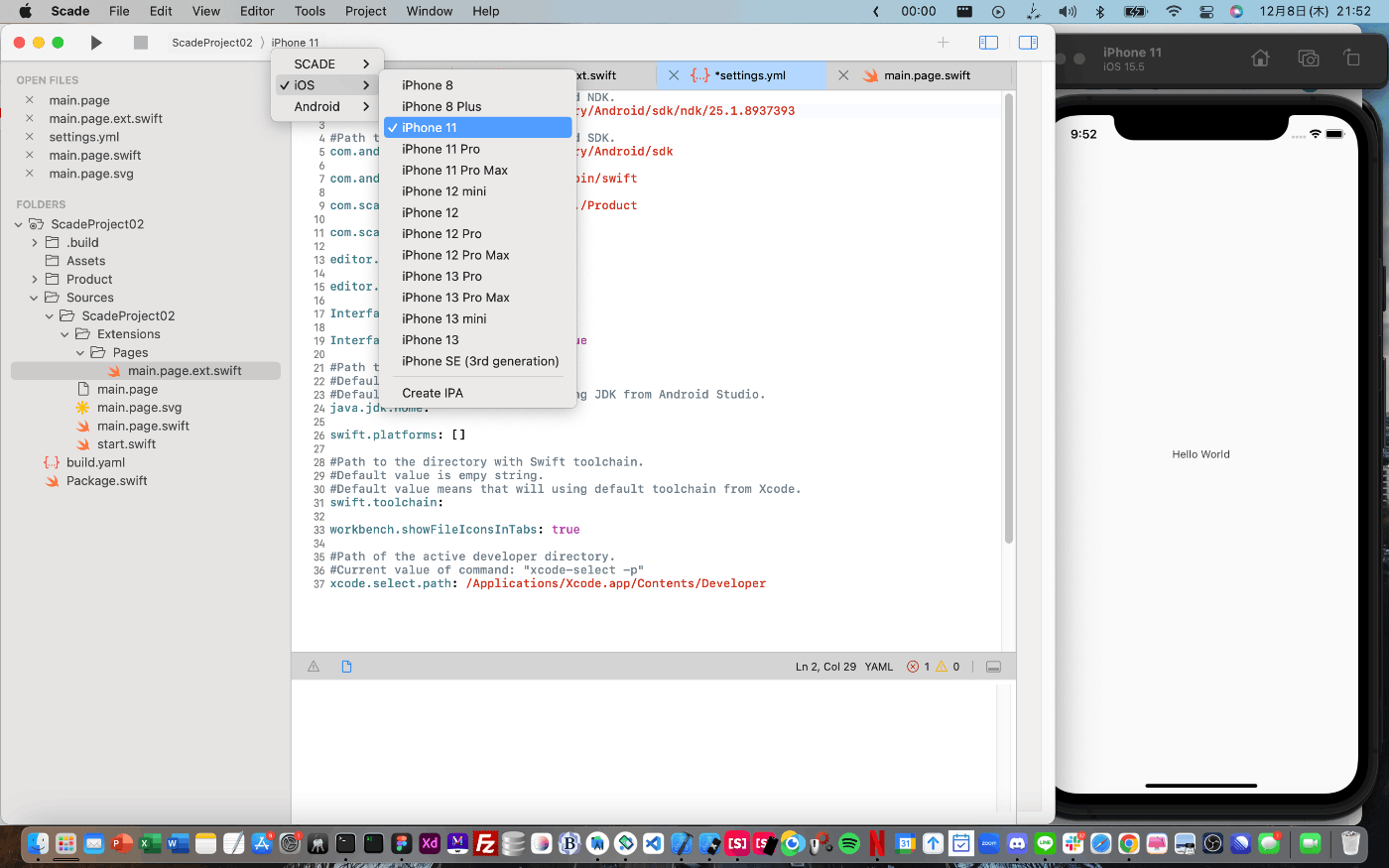Toggle the right inspector panel icon
The width and height of the screenshot is (1389, 868).
point(1028,43)
